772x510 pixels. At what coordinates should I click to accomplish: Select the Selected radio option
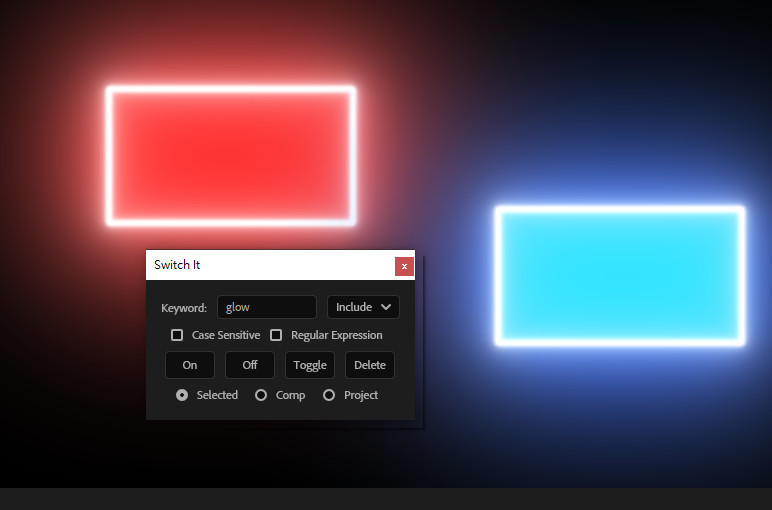pos(182,395)
